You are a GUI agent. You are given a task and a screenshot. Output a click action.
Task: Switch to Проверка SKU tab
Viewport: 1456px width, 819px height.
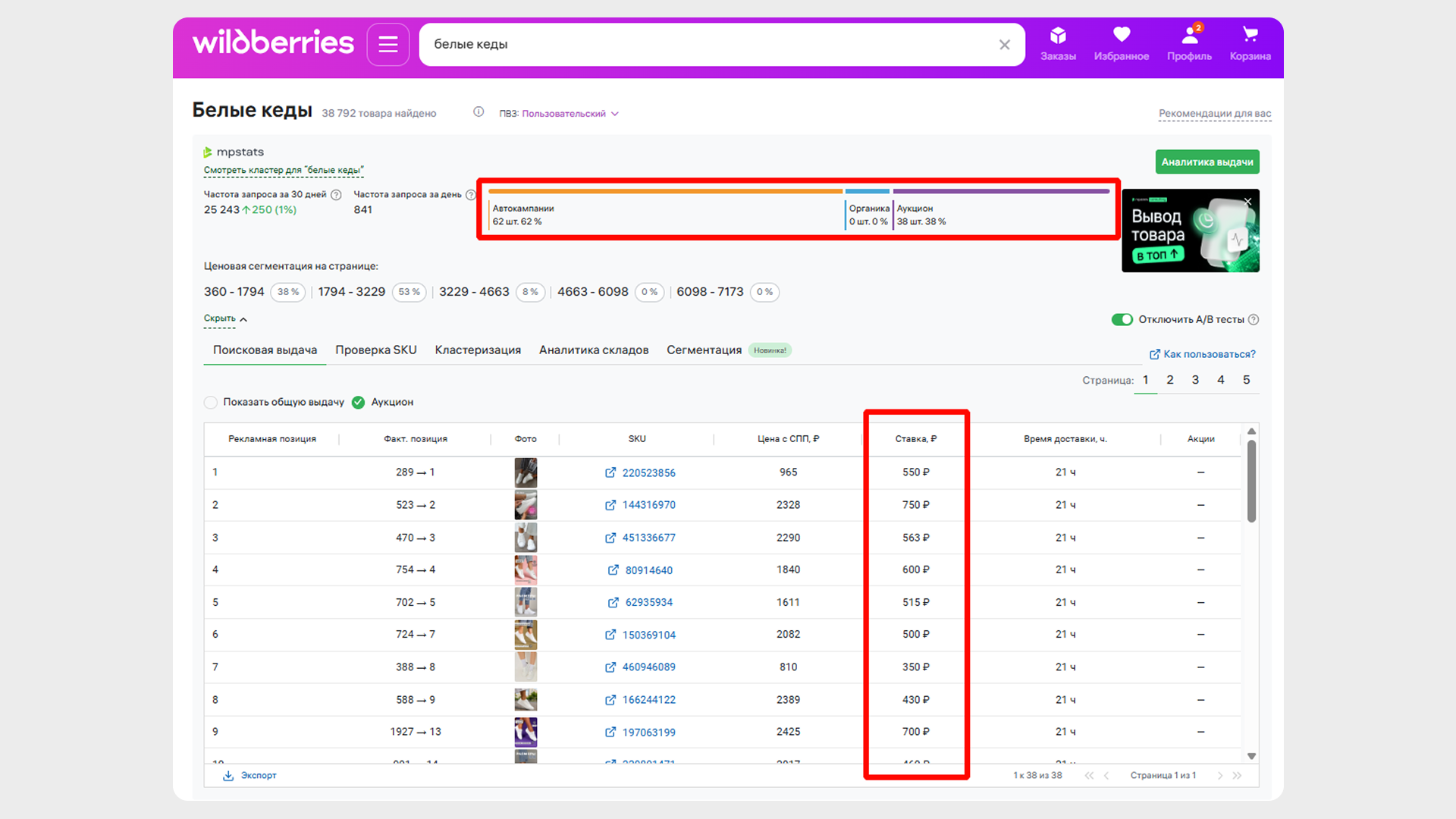coord(376,350)
